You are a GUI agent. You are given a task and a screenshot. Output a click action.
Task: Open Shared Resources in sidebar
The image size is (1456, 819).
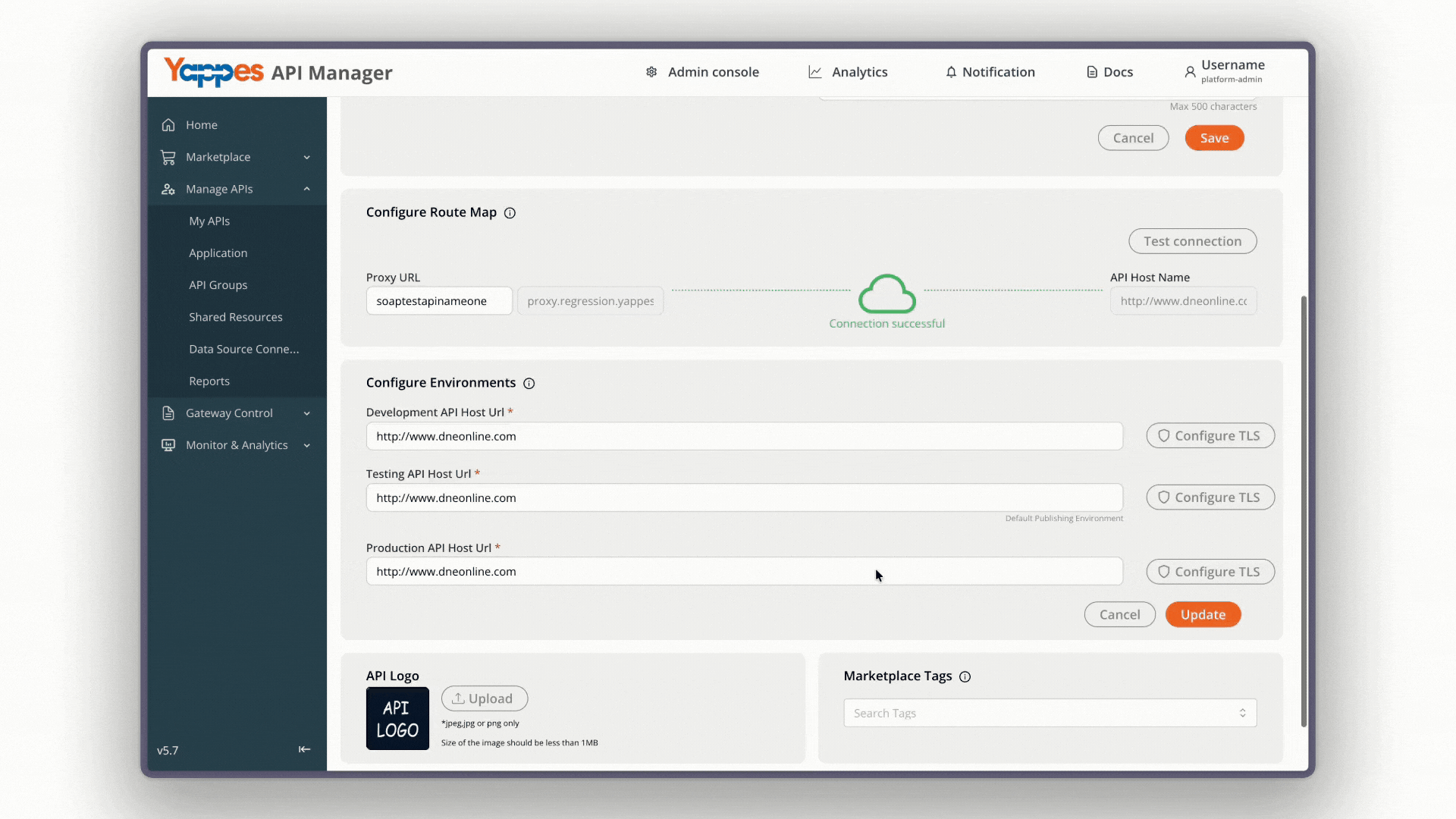coord(236,317)
